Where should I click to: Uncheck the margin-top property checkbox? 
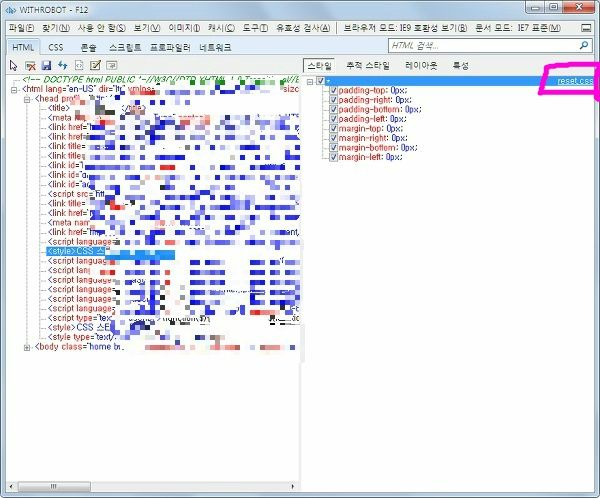333,129
